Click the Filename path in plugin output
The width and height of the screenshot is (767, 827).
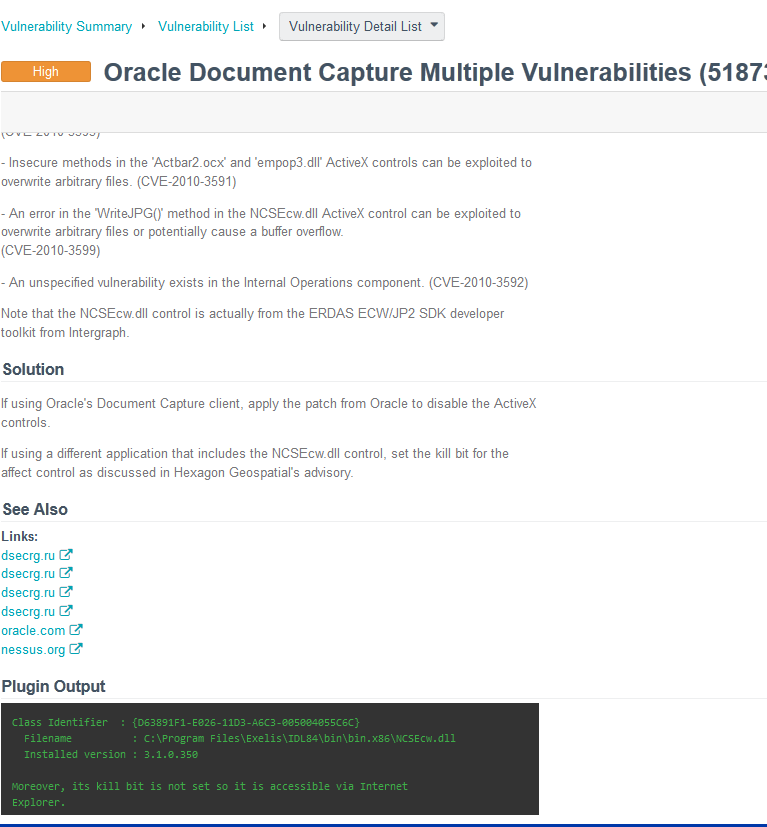click(x=300, y=738)
